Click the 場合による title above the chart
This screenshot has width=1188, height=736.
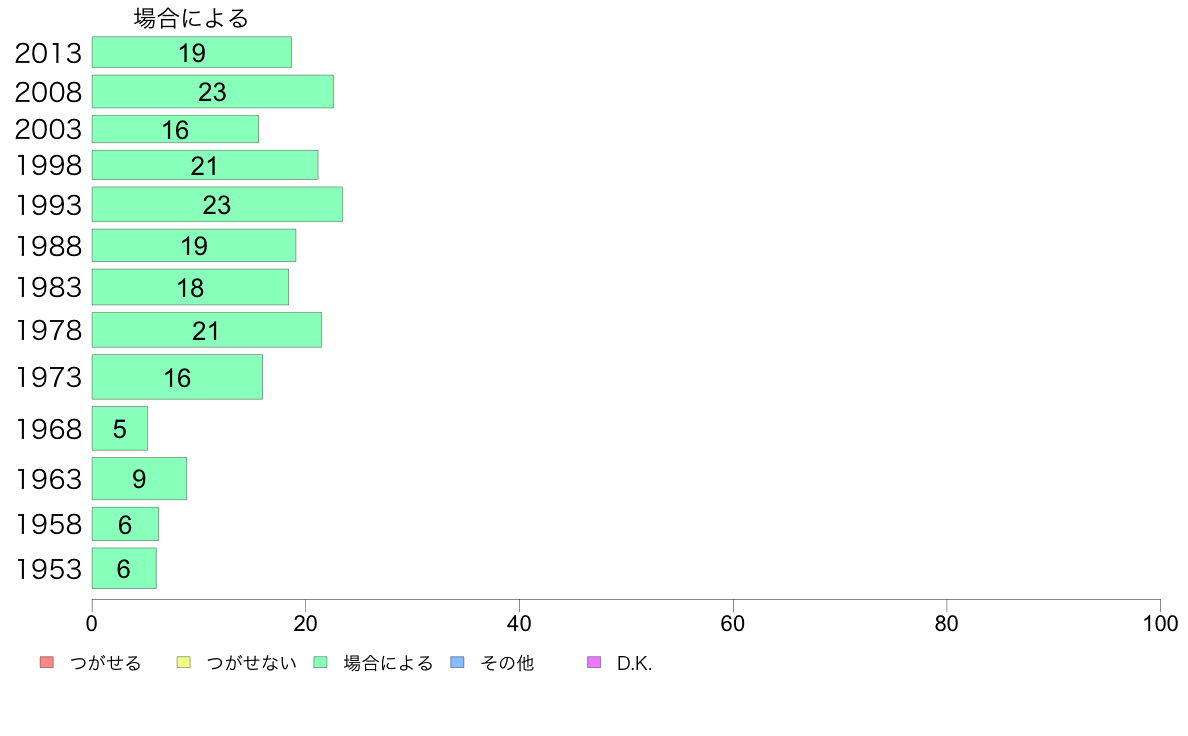(191, 18)
